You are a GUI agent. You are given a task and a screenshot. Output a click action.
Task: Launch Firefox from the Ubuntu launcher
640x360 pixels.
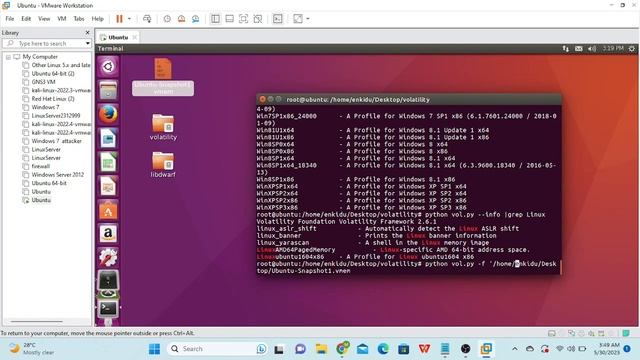[x=108, y=114]
